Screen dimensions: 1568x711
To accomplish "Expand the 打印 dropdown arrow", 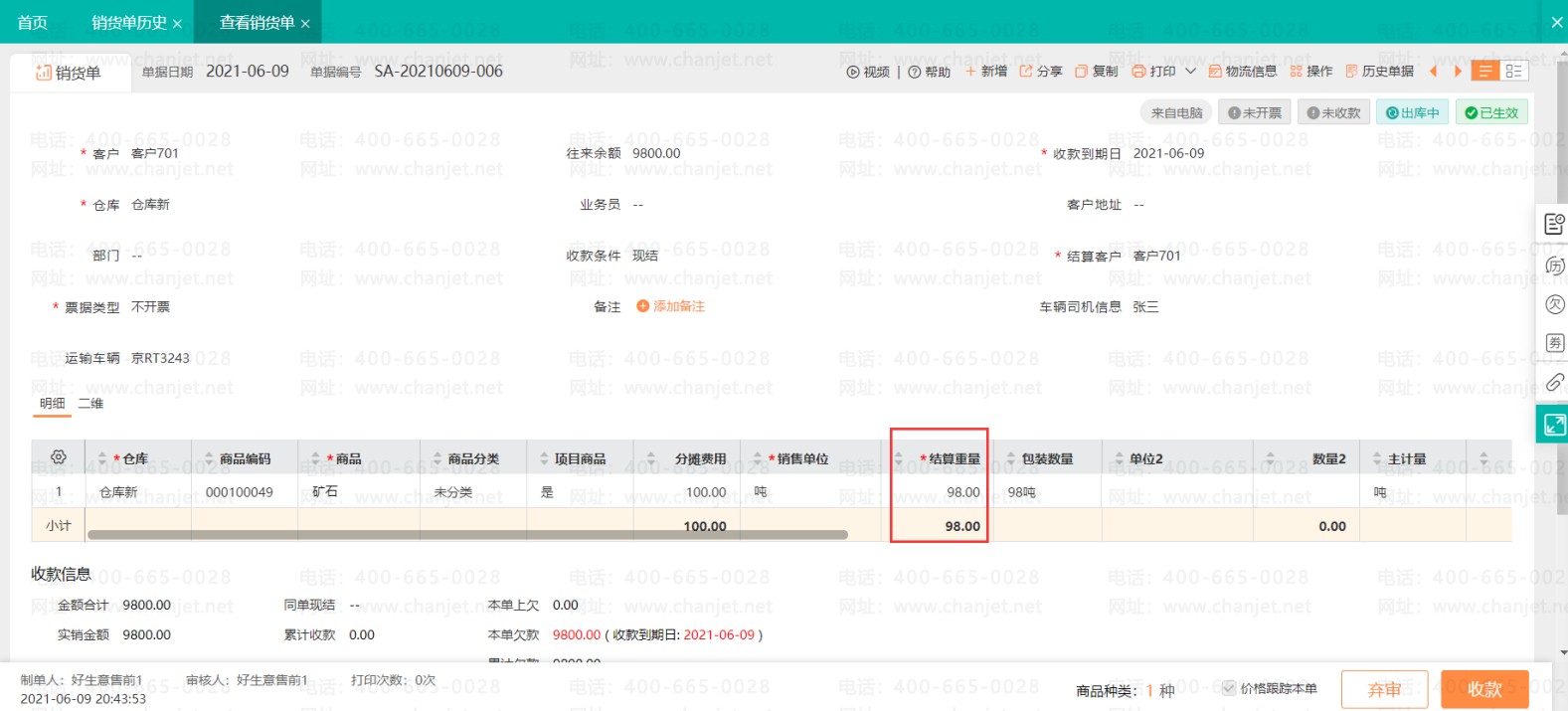I will (1190, 72).
